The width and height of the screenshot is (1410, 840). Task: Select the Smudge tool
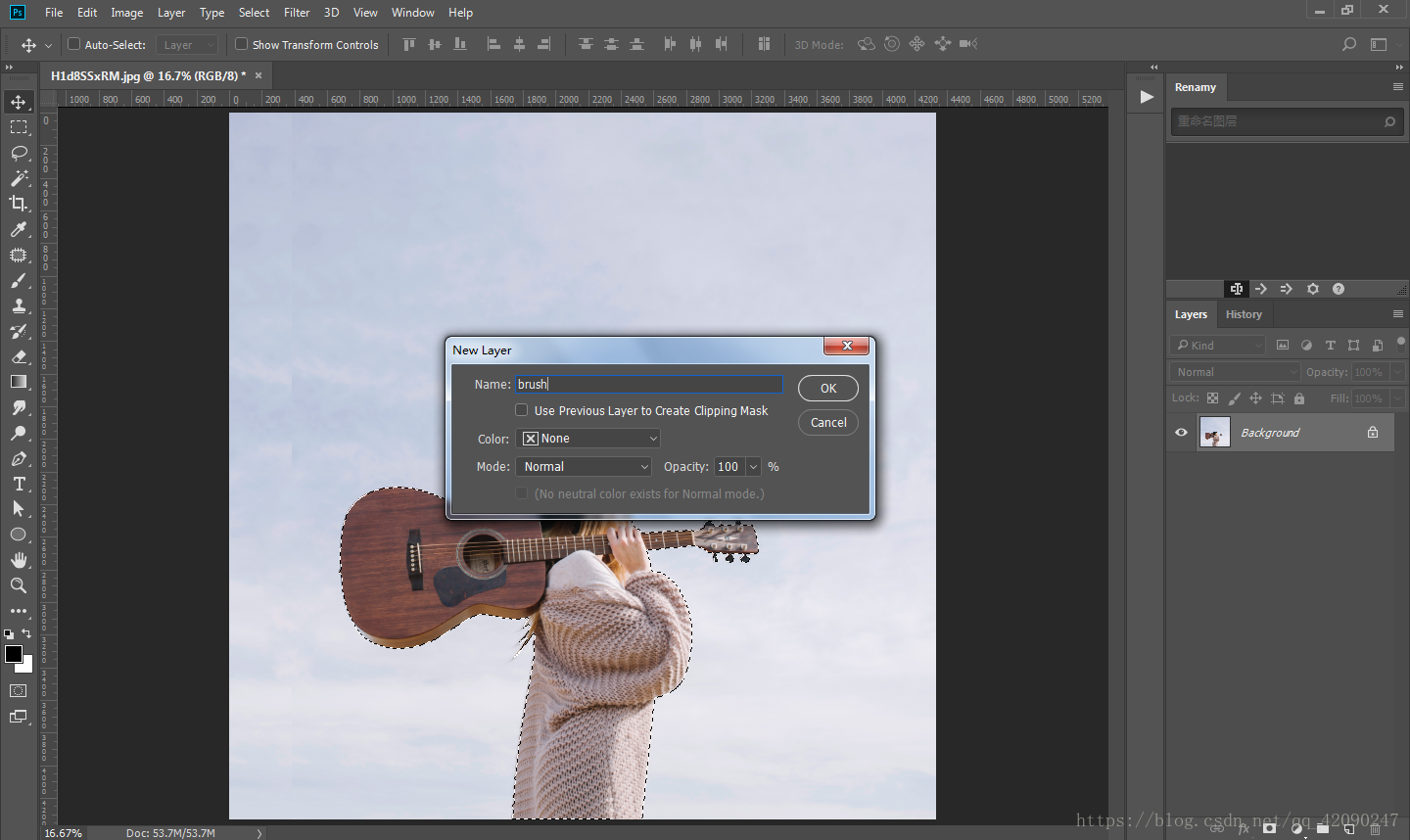(x=19, y=407)
